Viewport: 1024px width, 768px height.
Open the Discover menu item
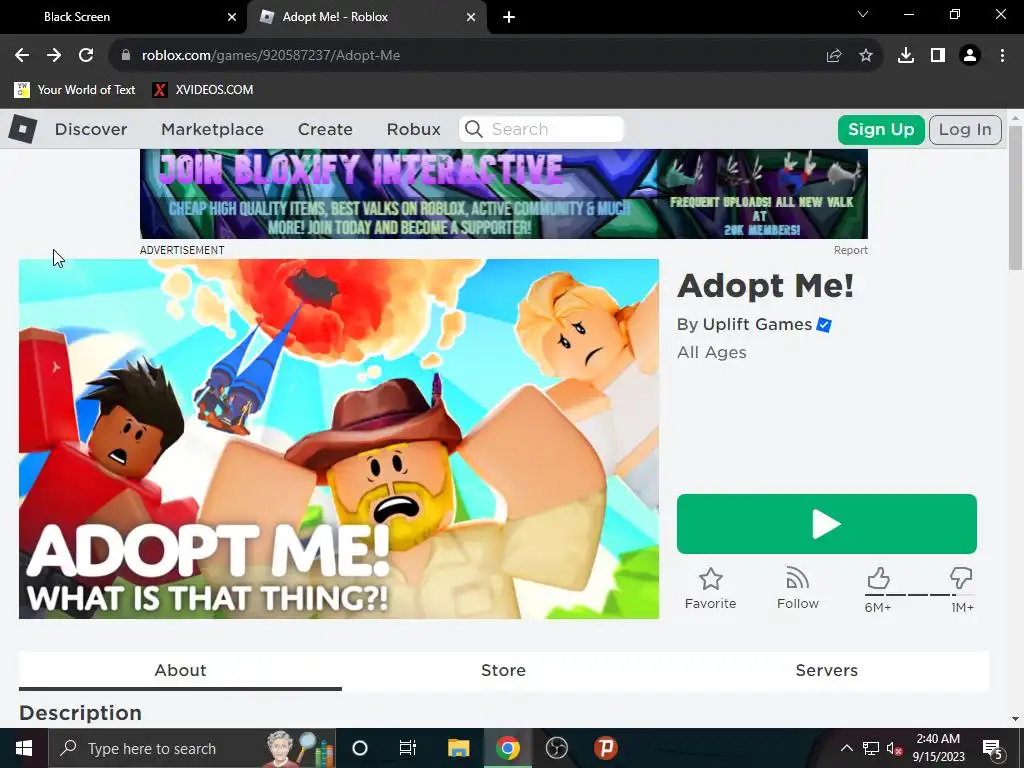pos(91,129)
